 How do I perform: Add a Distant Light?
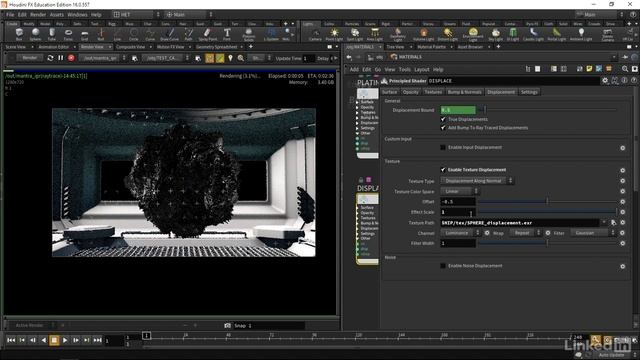(448, 34)
